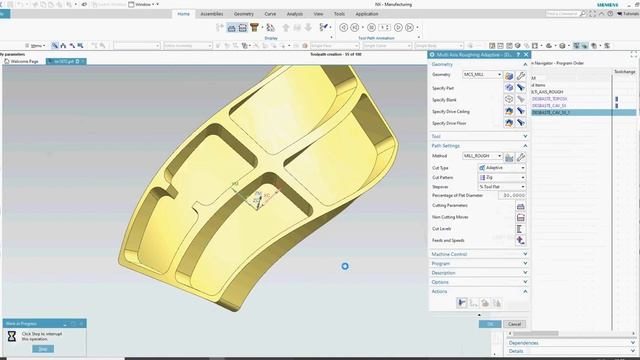Click the navigator horizontal scrollbar thumb
Screen dimensions: 640x360
pos(536,333)
